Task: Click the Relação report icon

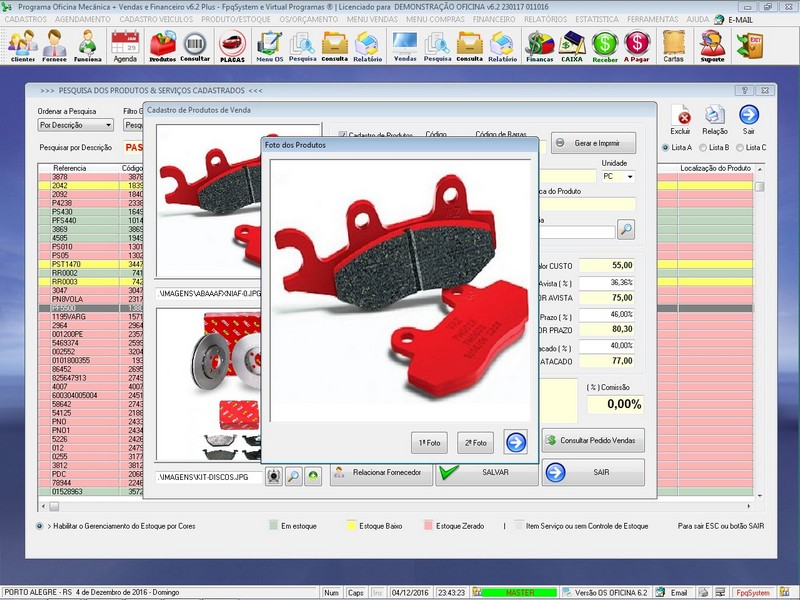Action: tap(714, 120)
